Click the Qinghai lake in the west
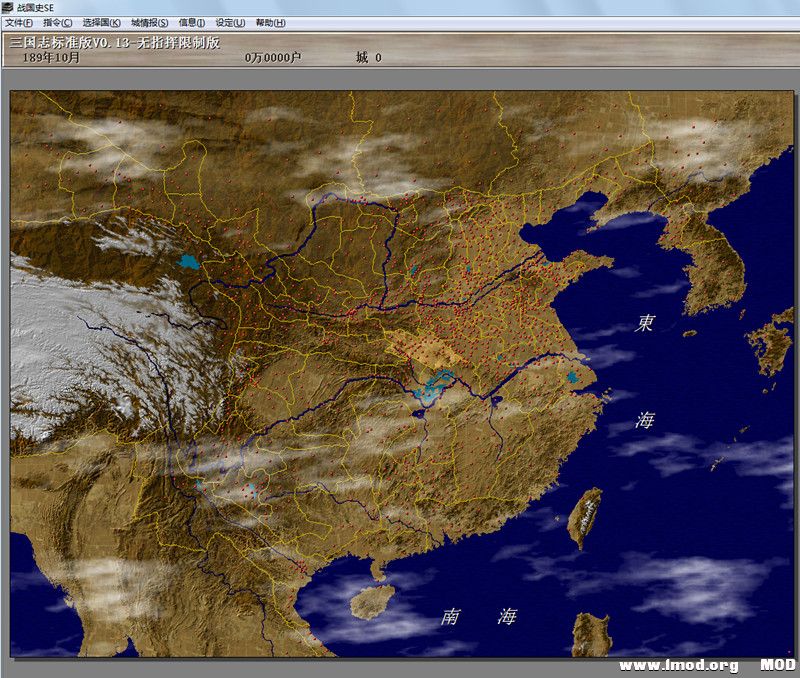Viewport: 800px width, 678px height. click(187, 265)
